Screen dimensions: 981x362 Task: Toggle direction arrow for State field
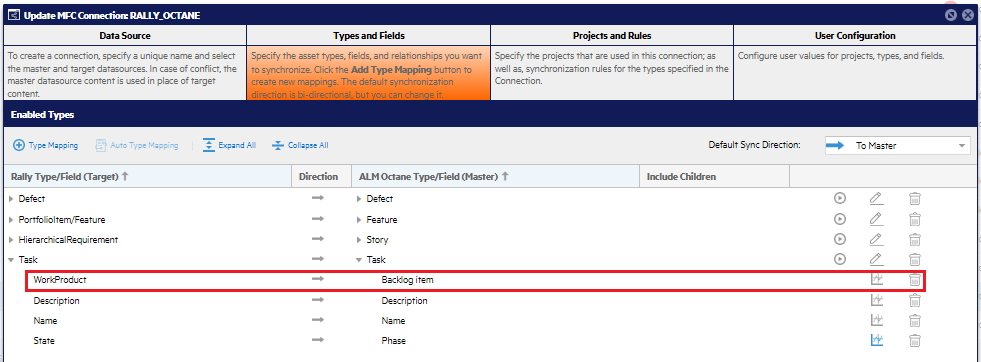(318, 340)
